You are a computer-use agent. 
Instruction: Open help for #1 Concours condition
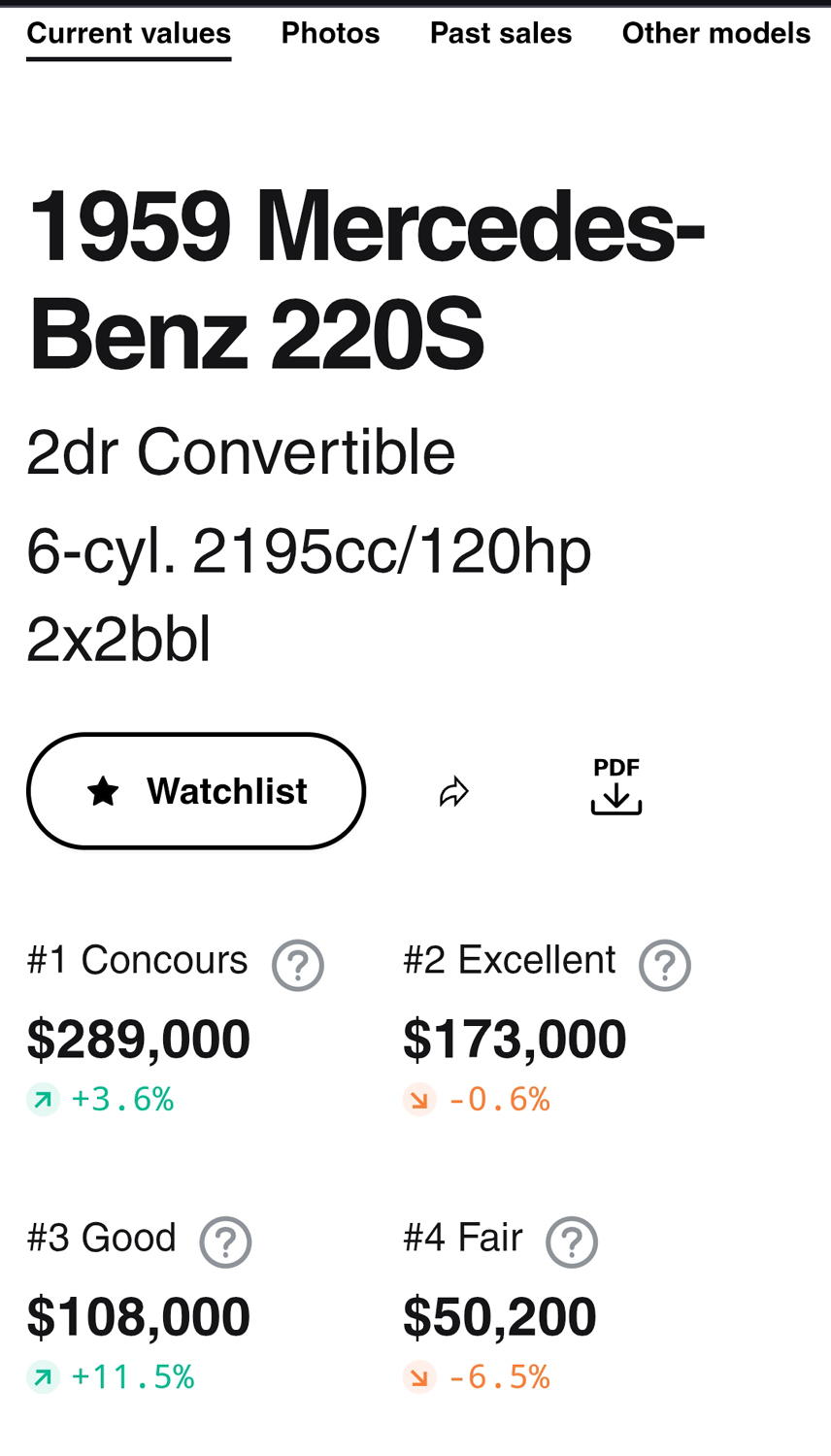pyautogui.click(x=297, y=965)
